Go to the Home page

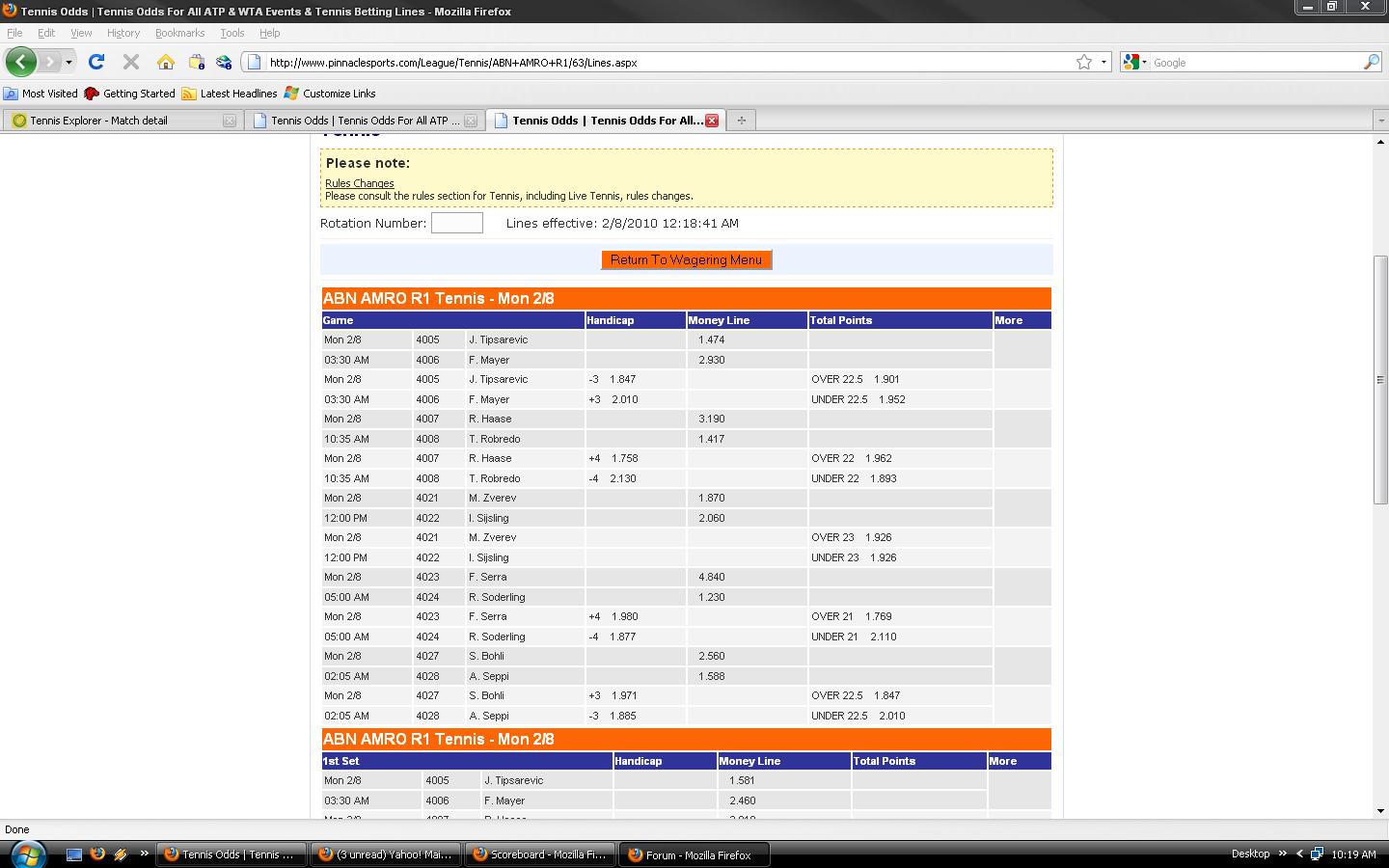(166, 62)
